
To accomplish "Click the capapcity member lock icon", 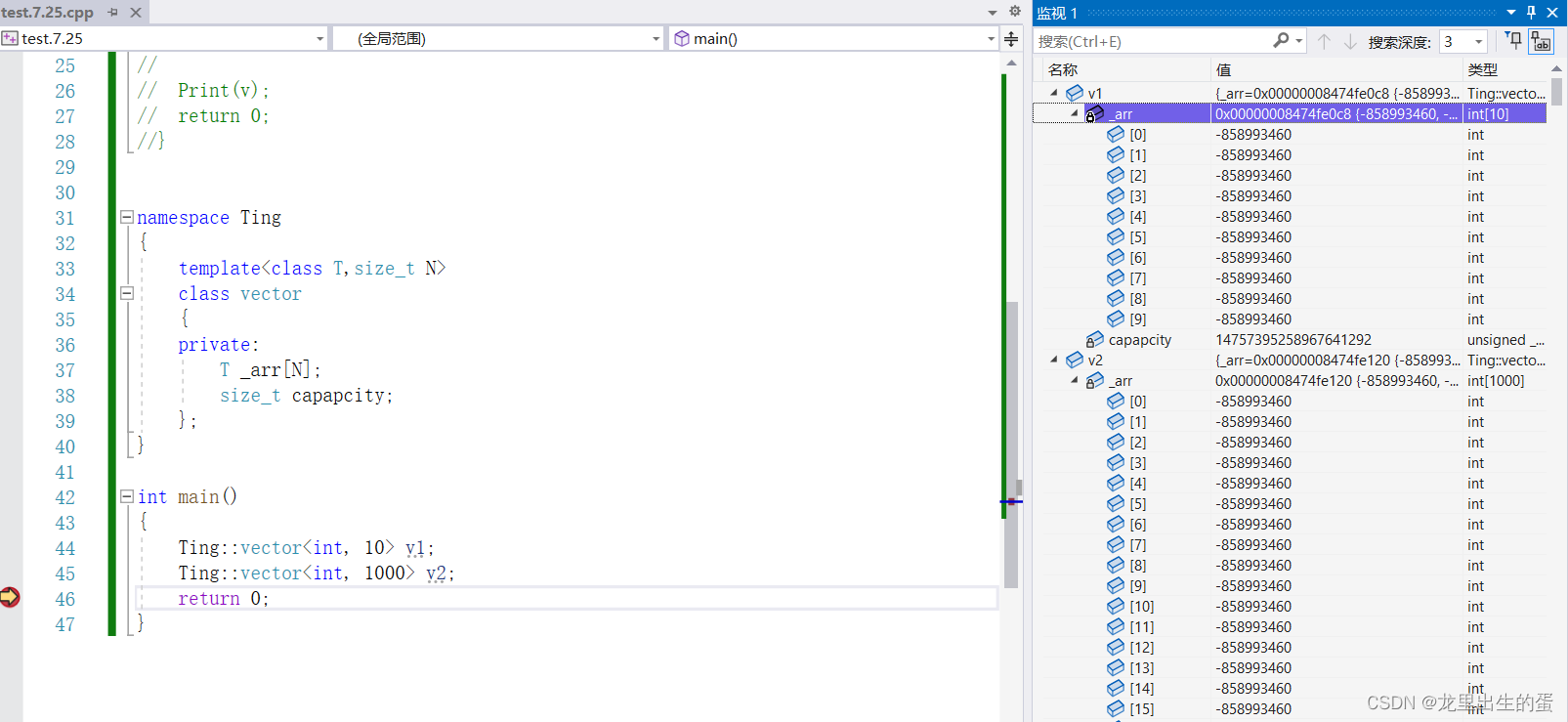I will pos(1095,340).
